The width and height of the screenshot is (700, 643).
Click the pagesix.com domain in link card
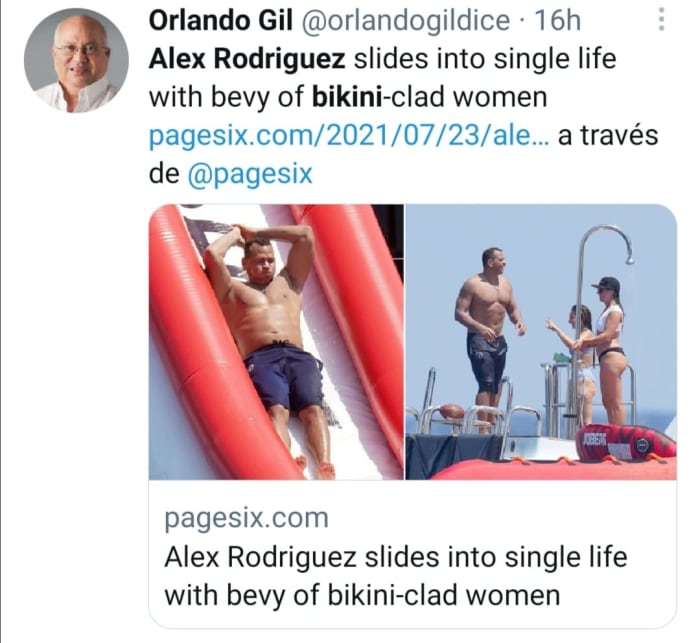point(245,518)
